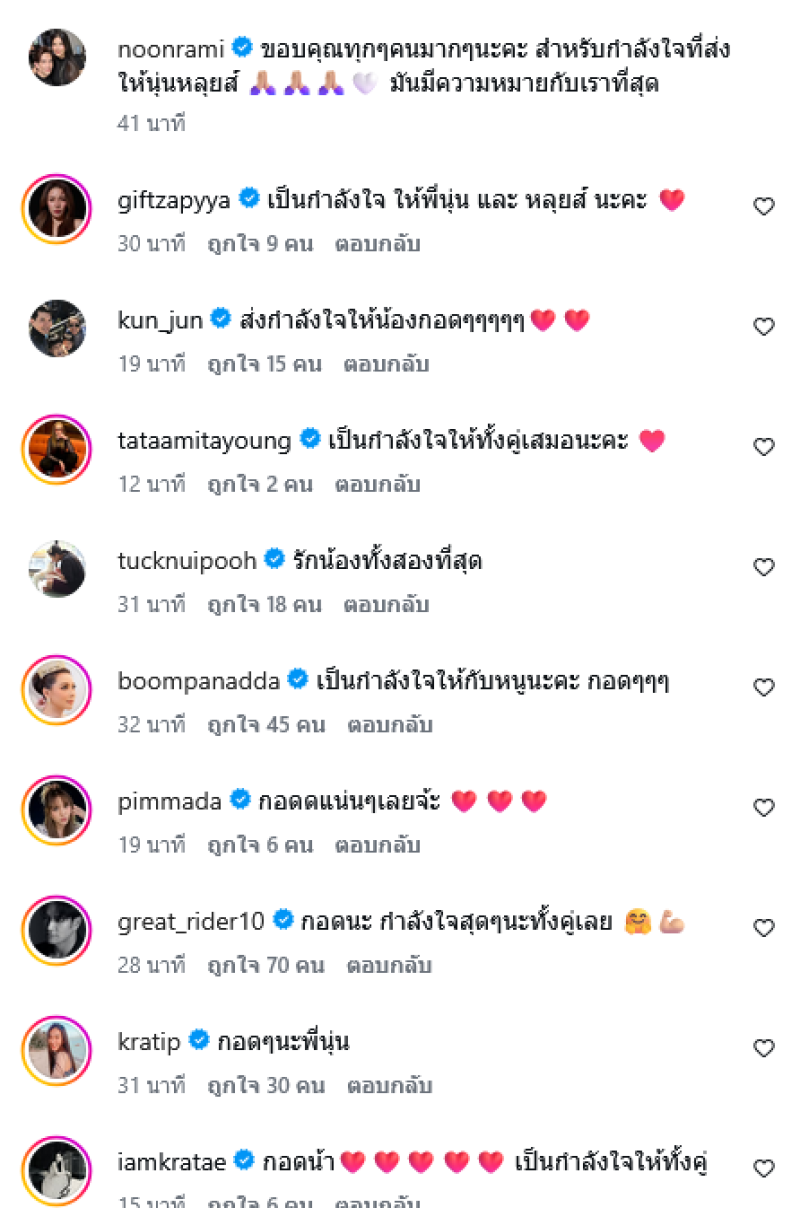Like kun_jun's comment with the heart icon
This screenshot has width=800, height=1208.
click(x=764, y=327)
